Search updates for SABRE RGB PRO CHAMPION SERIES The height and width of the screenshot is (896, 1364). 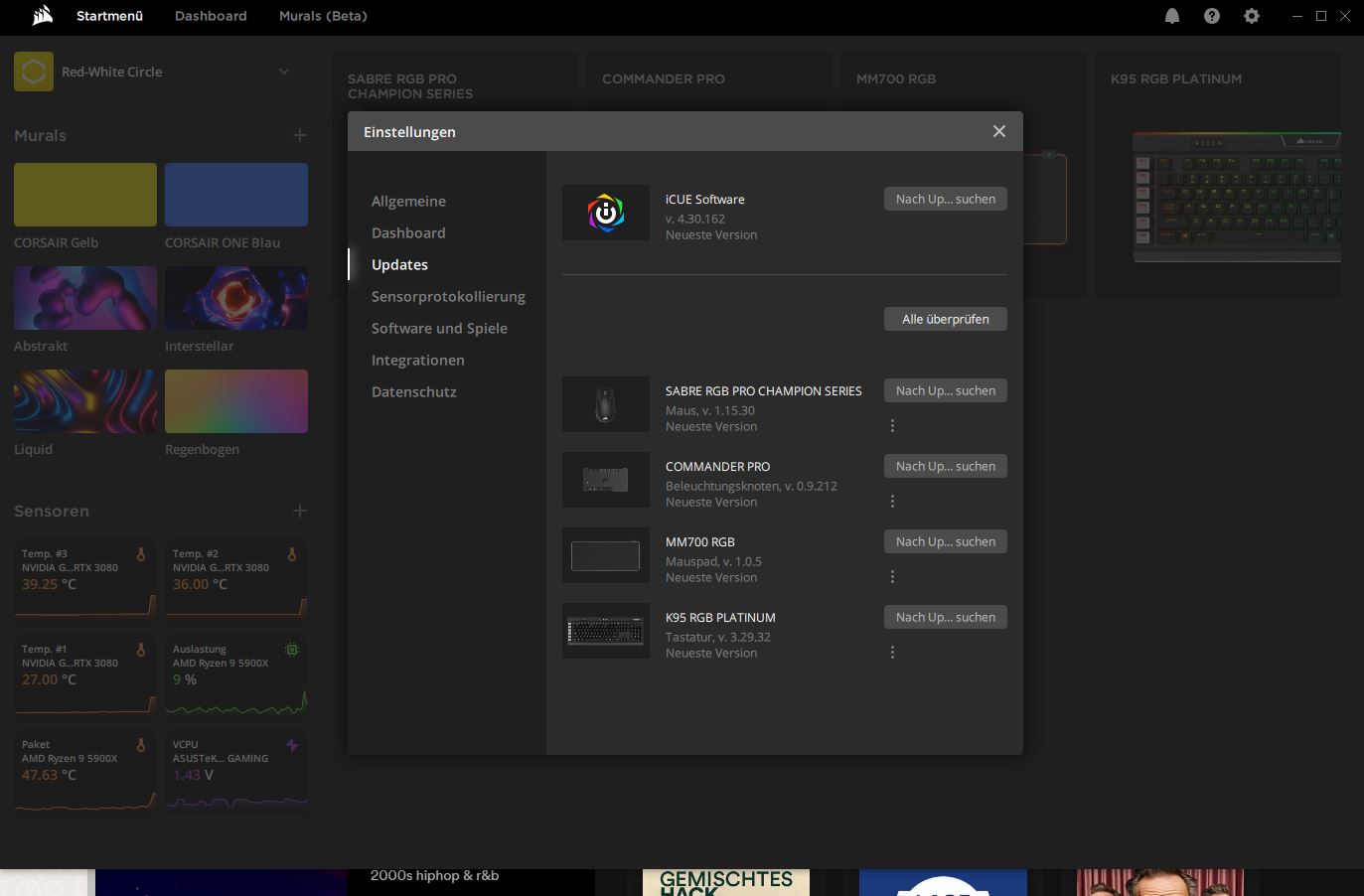pos(946,390)
